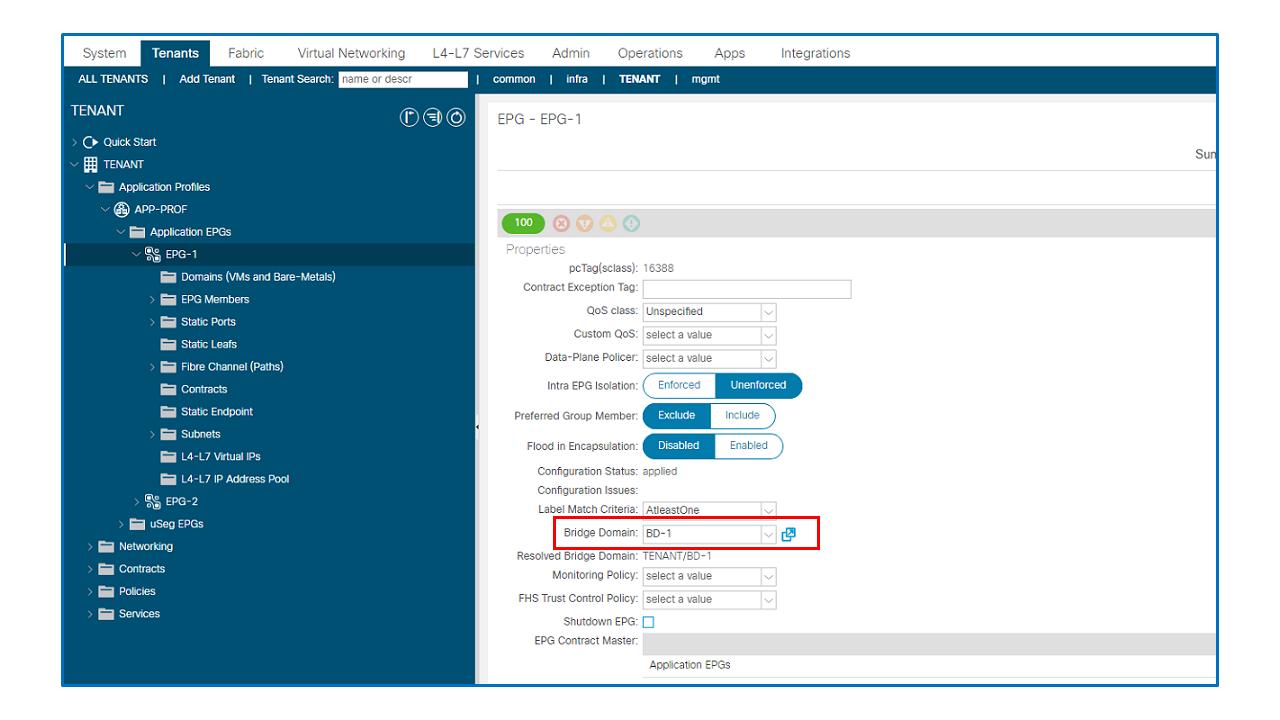
Task: Click the Add Tenant link
Action: pyautogui.click(x=207, y=79)
